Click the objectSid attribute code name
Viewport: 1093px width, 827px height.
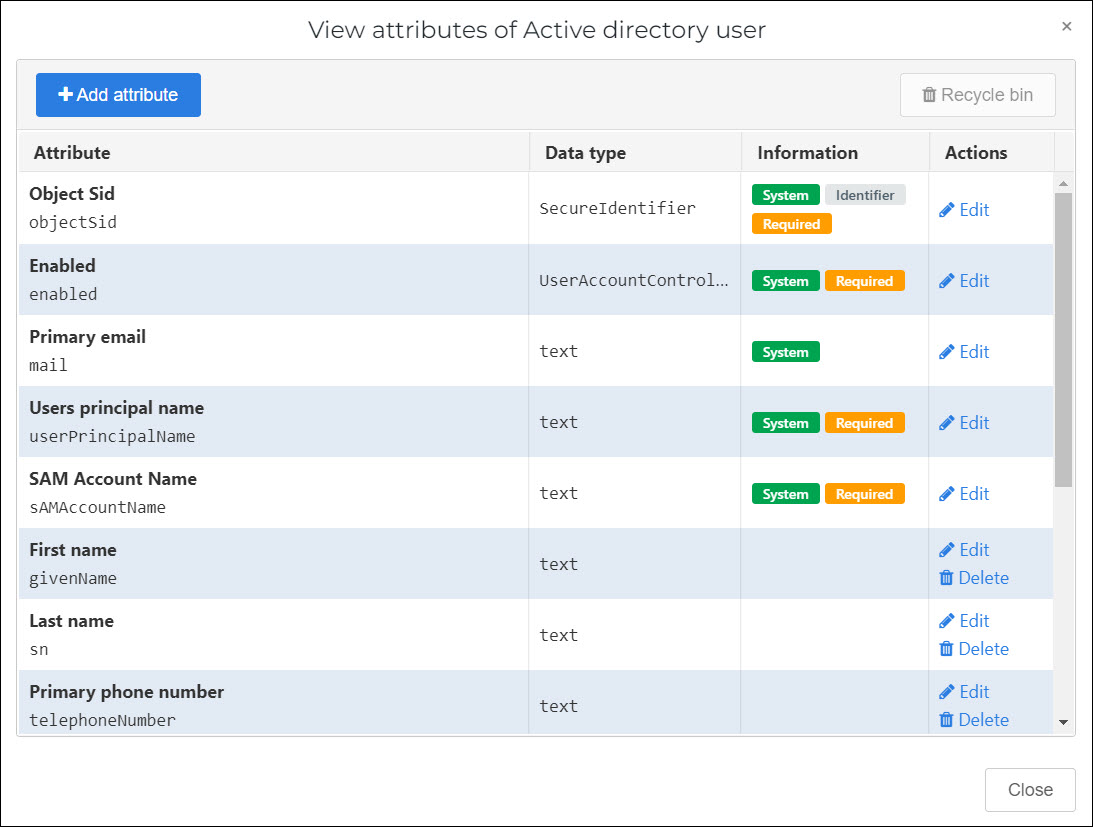click(72, 222)
